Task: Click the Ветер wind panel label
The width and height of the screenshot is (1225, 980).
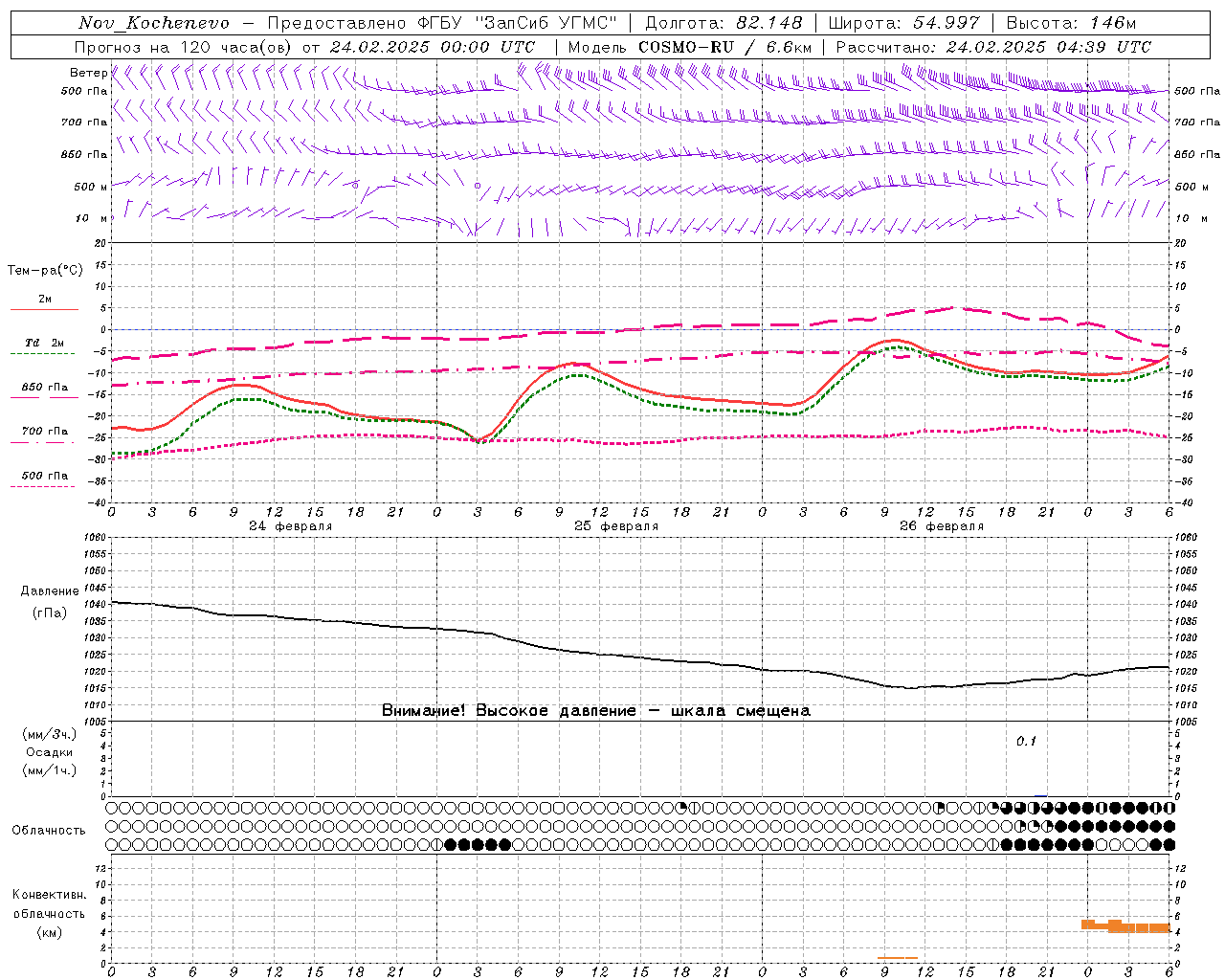Action: click(88, 73)
